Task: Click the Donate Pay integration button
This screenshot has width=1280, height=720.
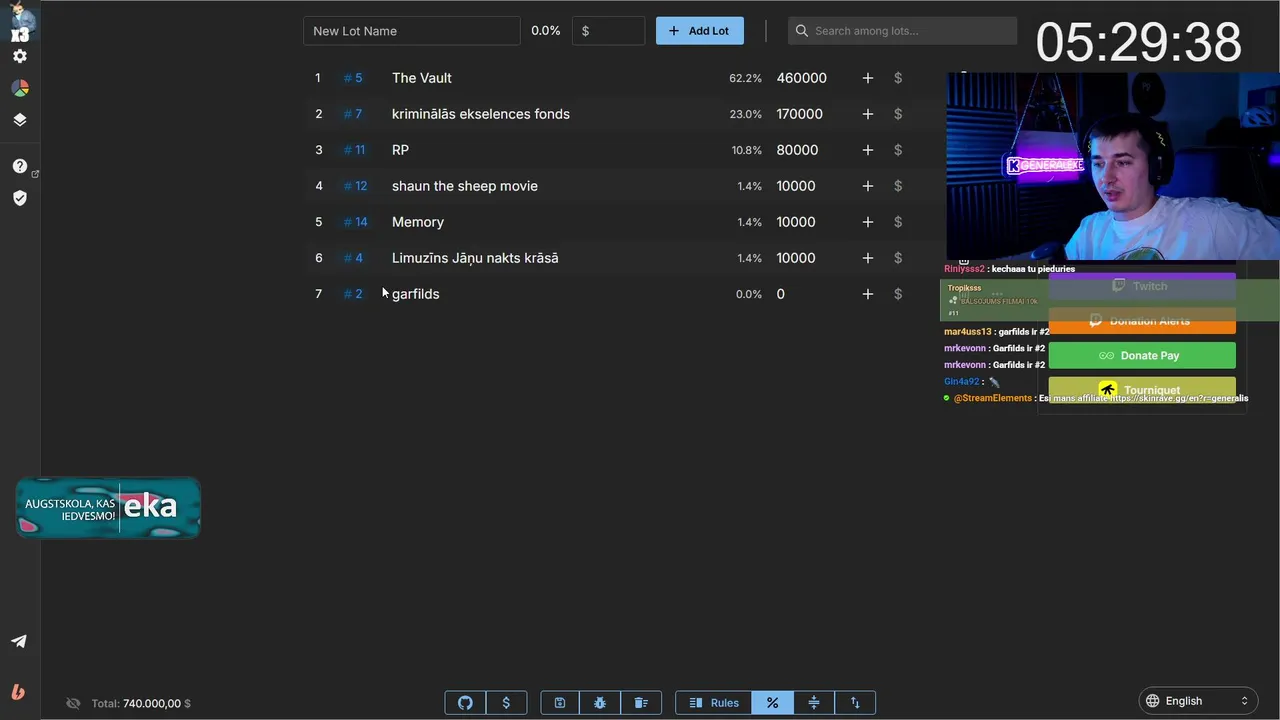Action: (1142, 355)
